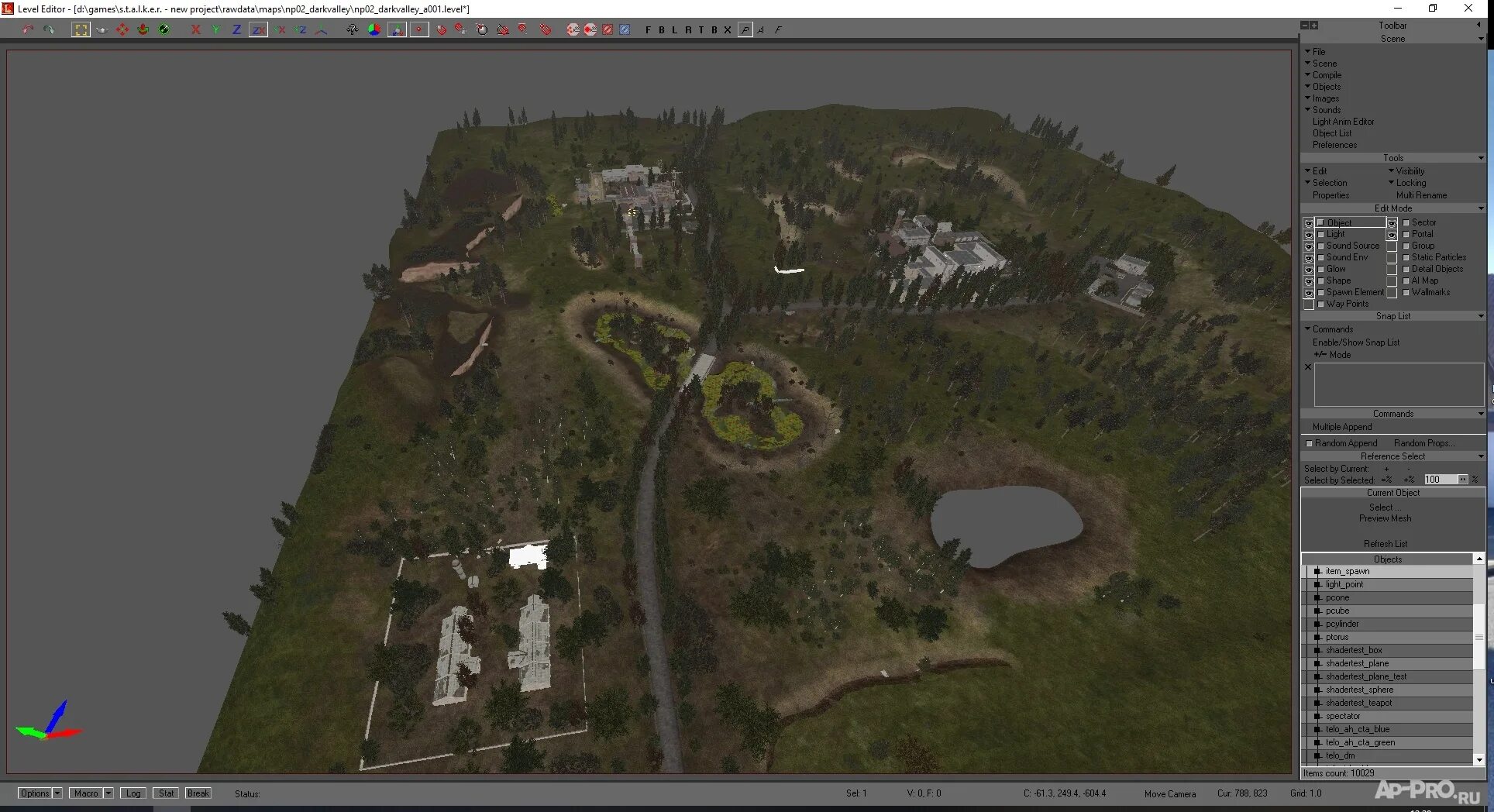Open the Visibility dropdown under Tools
The image size is (1494, 812).
1406,171
